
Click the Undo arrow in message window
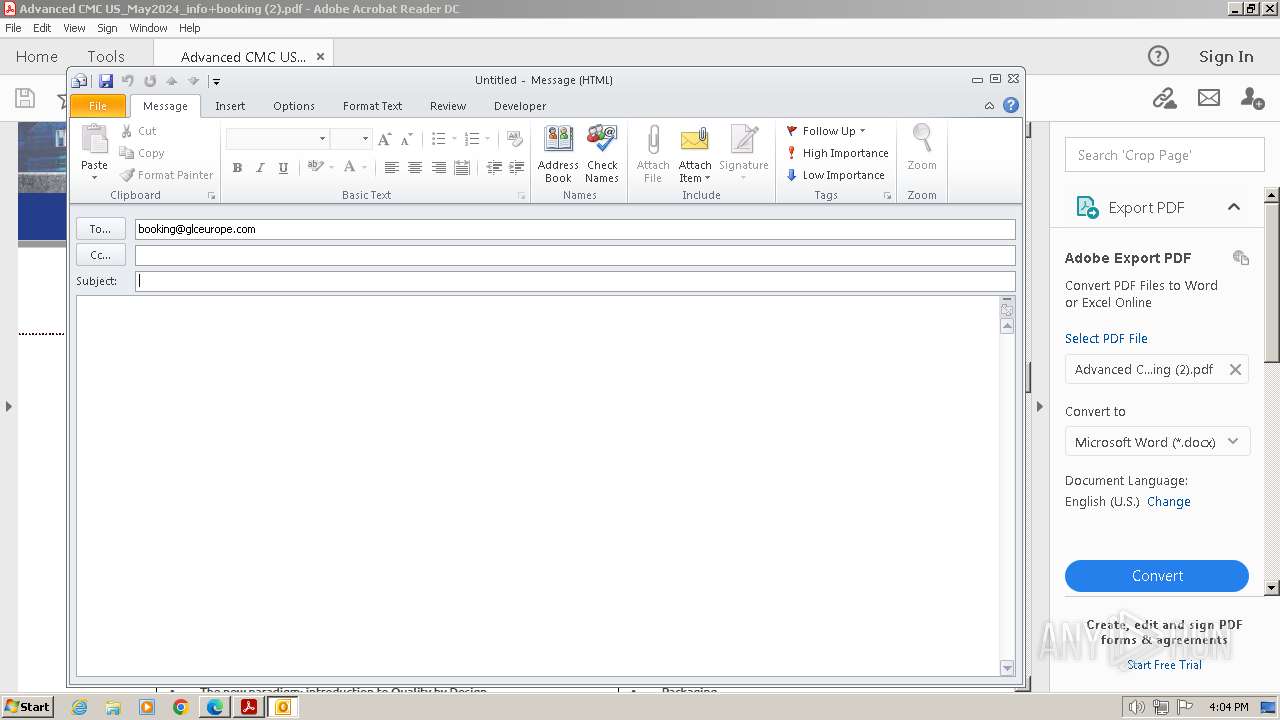pyautogui.click(x=128, y=81)
